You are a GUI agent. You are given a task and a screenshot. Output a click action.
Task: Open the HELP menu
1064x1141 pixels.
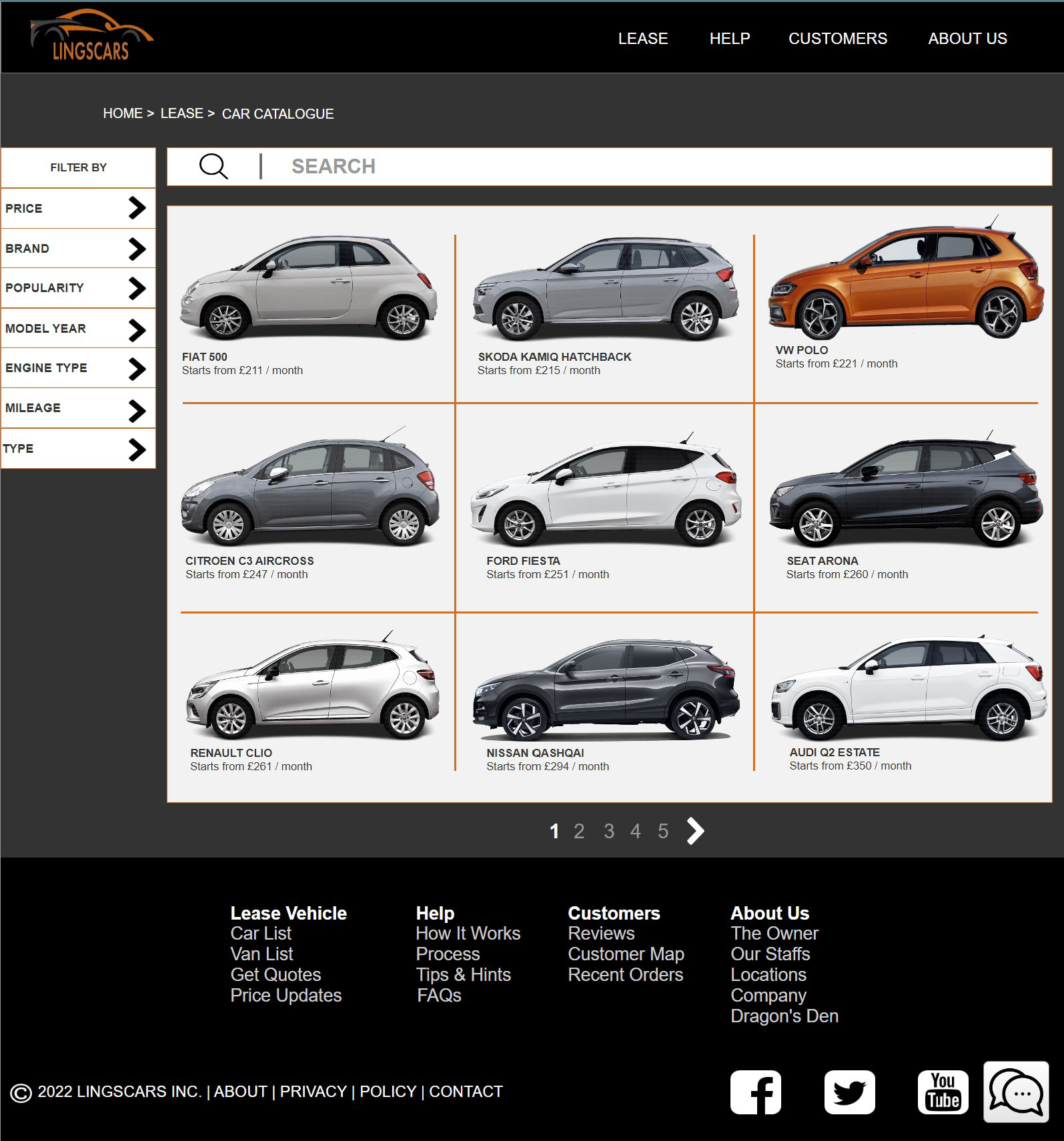point(730,39)
